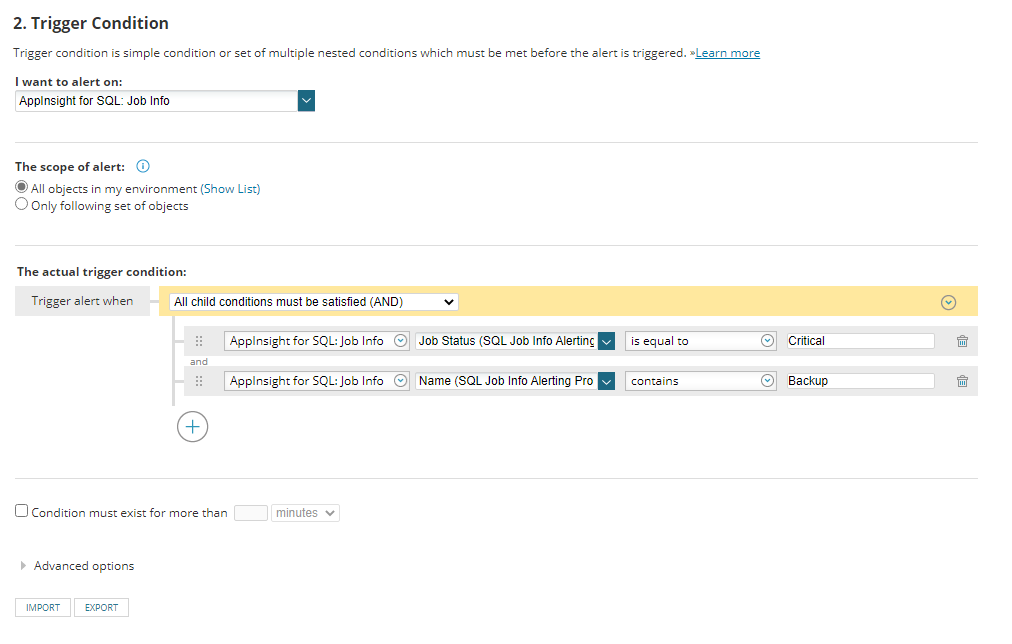Open the Name field dropdown arrow
1012x644 pixels.
point(606,381)
